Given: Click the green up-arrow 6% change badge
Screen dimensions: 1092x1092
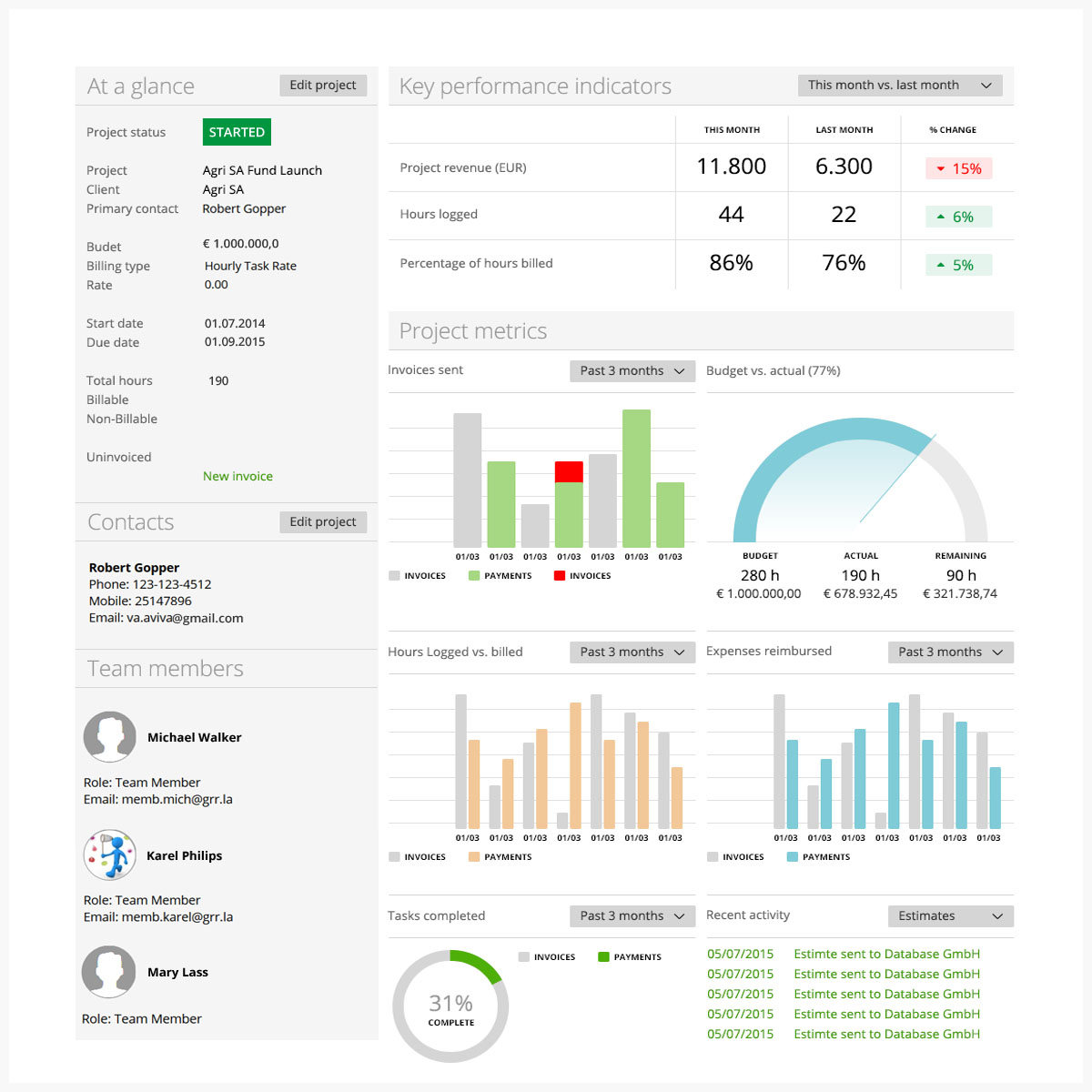Looking at the screenshot, I should (x=958, y=217).
